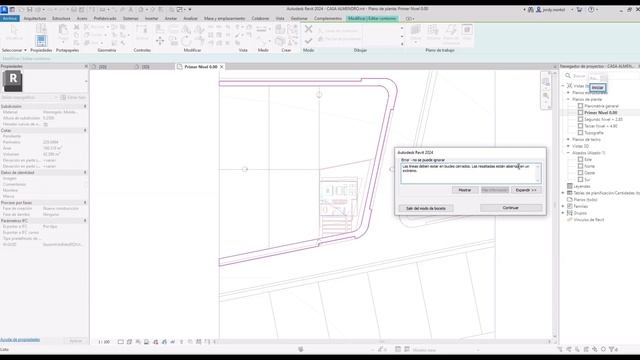
Task: Expand the Planos de techo node
Action: (x=568, y=140)
